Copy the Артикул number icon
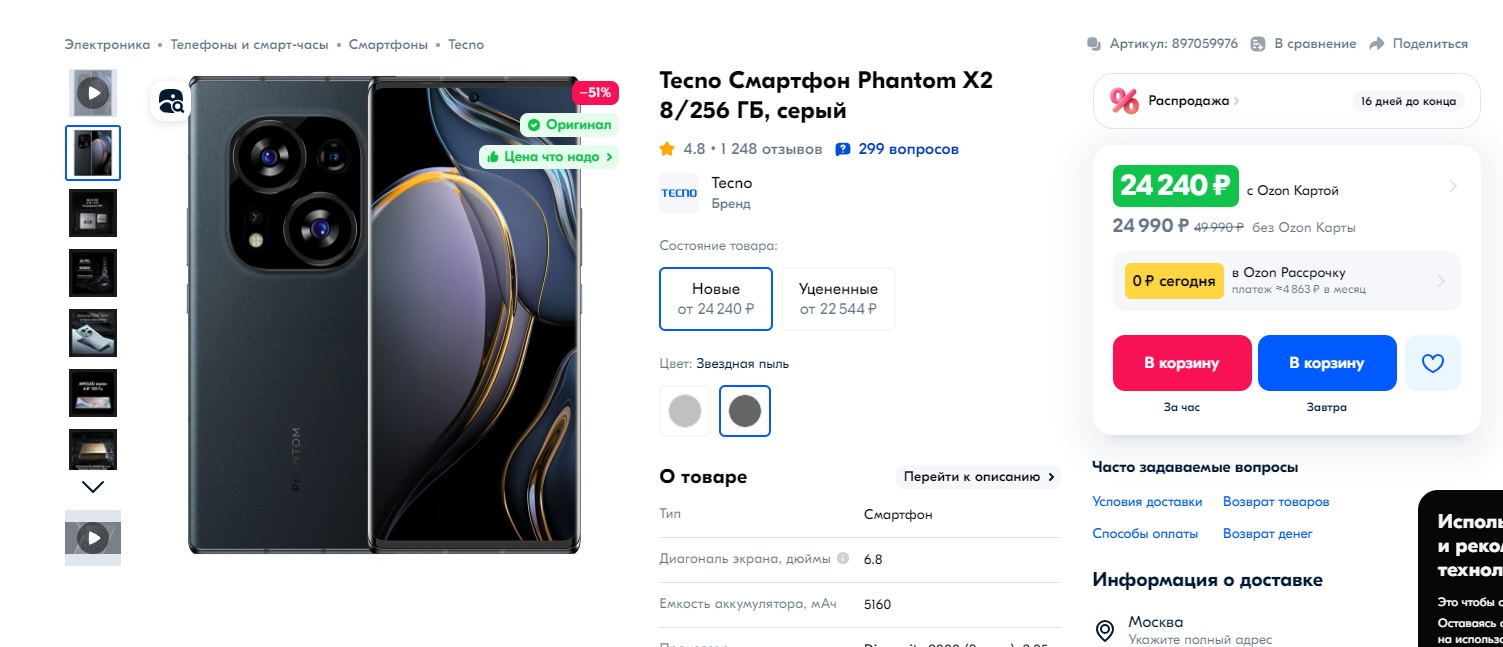Viewport: 1503px width, 647px height. click(x=1094, y=44)
